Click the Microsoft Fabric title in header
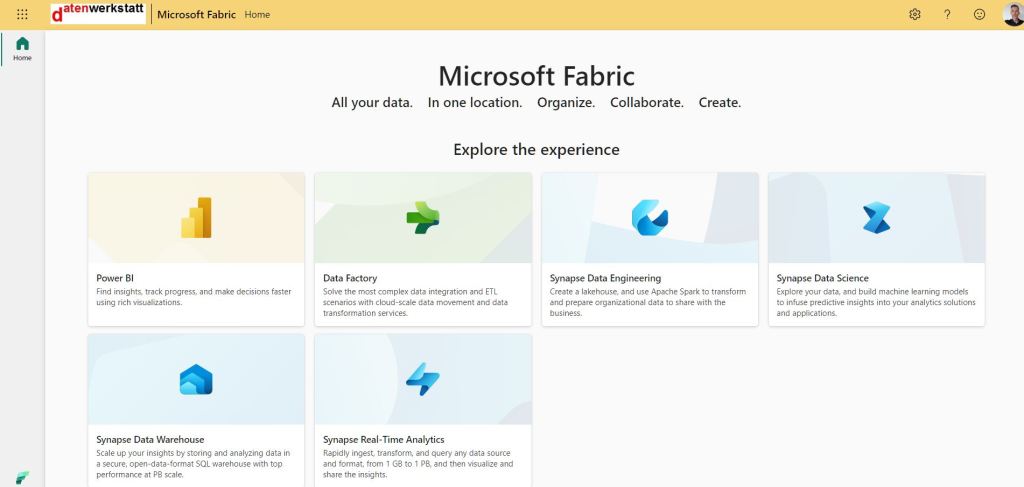The width and height of the screenshot is (1024, 487). pyautogui.click(x=196, y=14)
